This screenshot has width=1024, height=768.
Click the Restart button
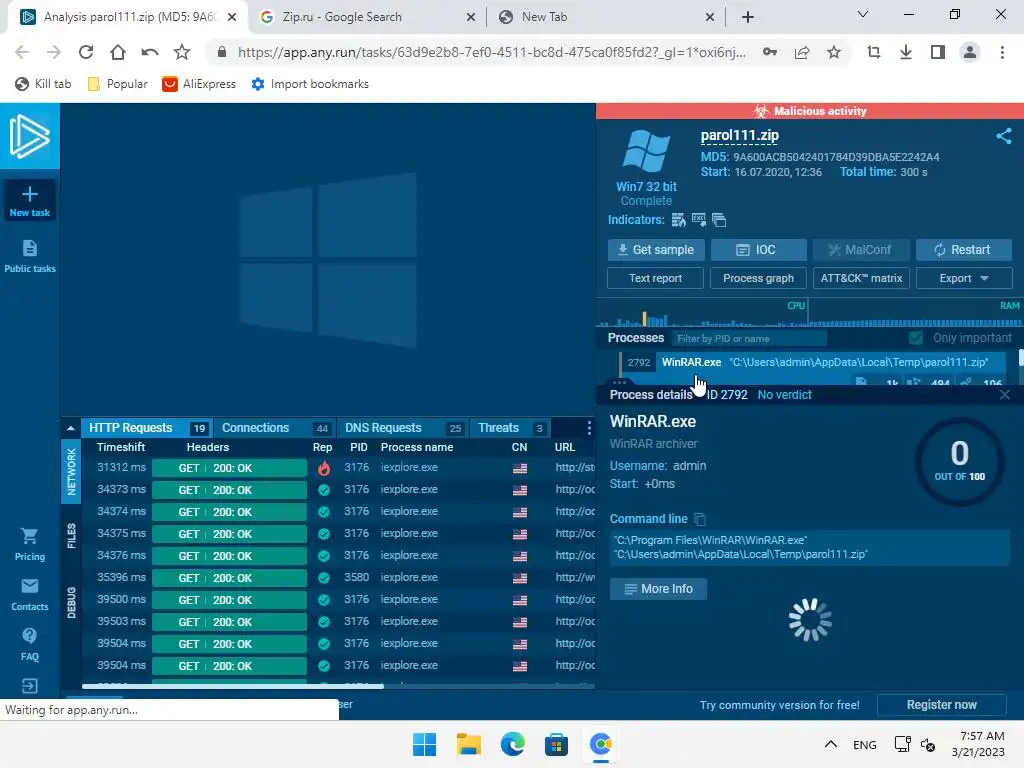pos(963,250)
